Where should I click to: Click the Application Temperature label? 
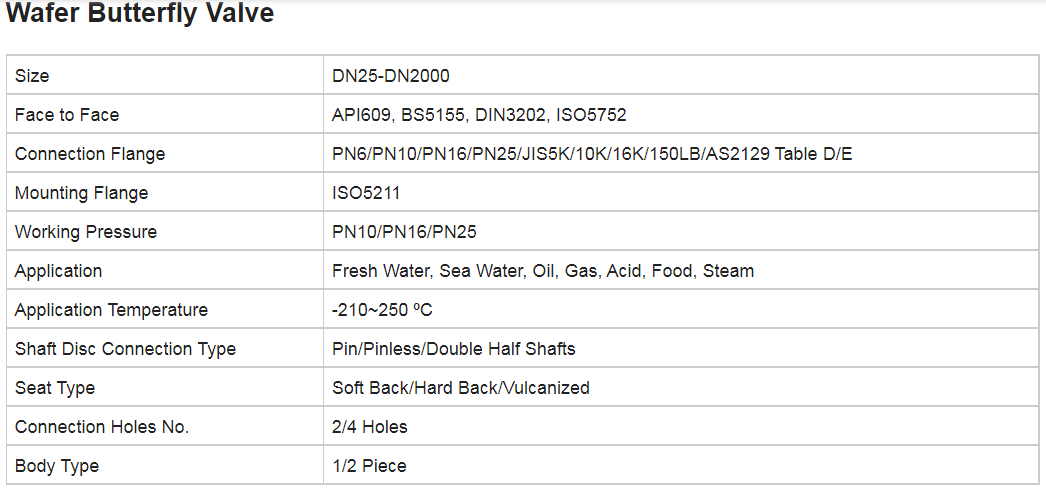click(x=111, y=310)
